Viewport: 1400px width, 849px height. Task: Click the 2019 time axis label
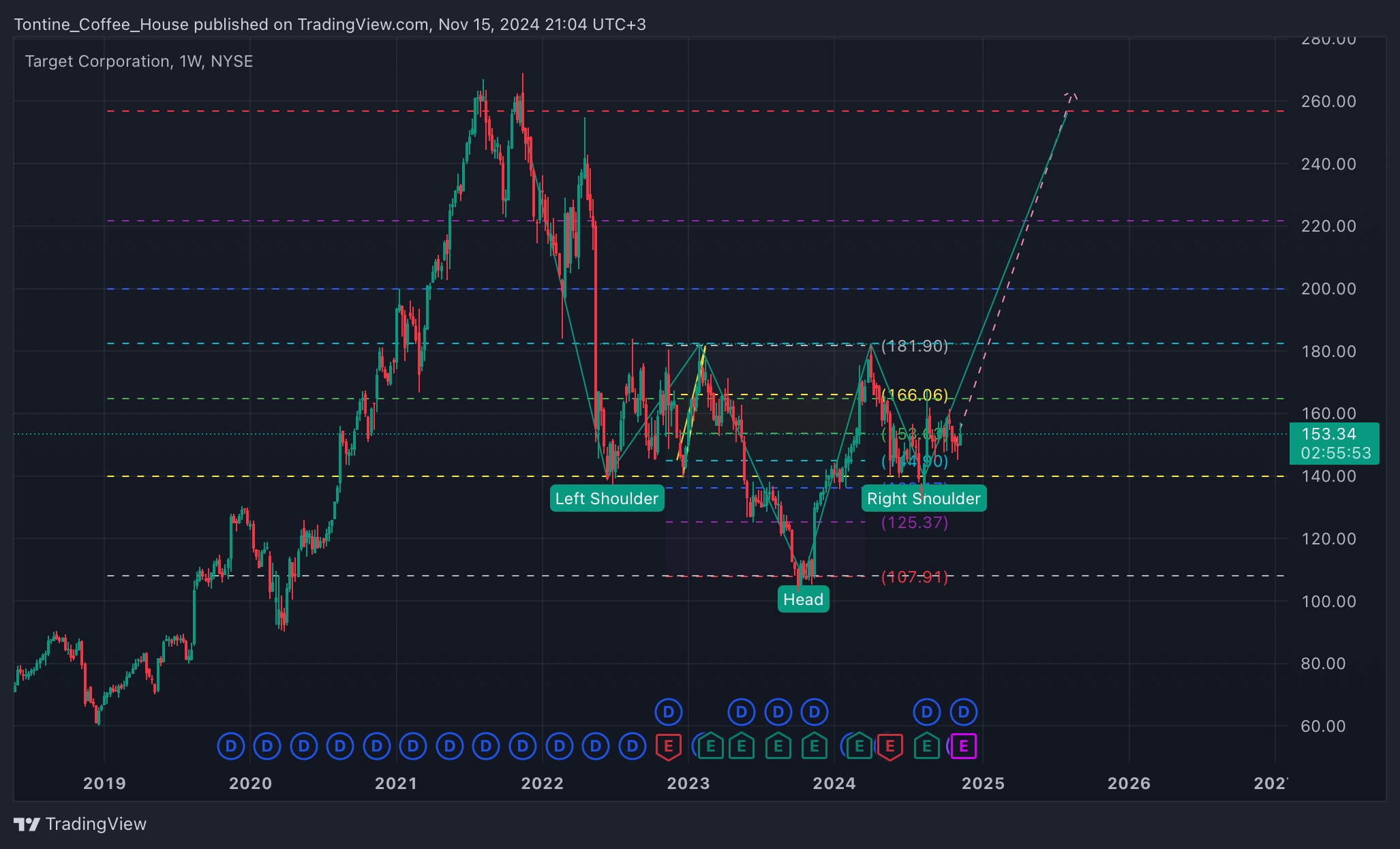(104, 784)
